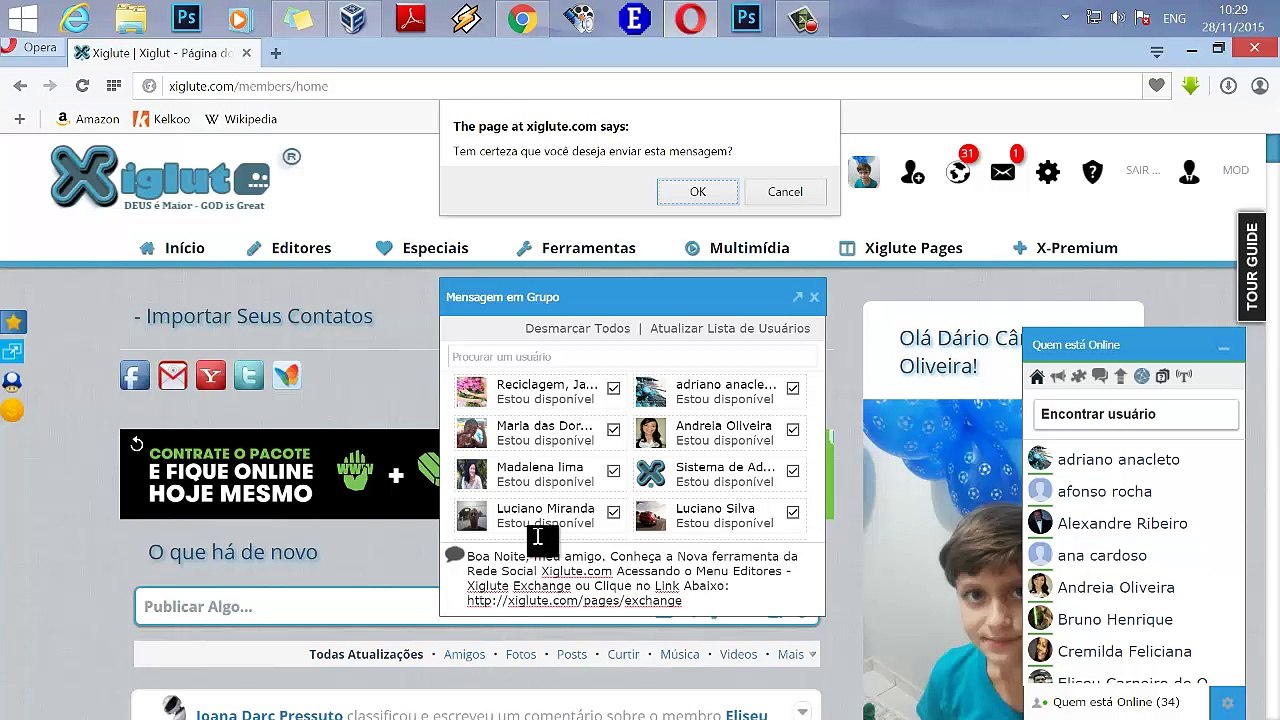
Task: Open the Editores menu
Action: [x=288, y=248]
